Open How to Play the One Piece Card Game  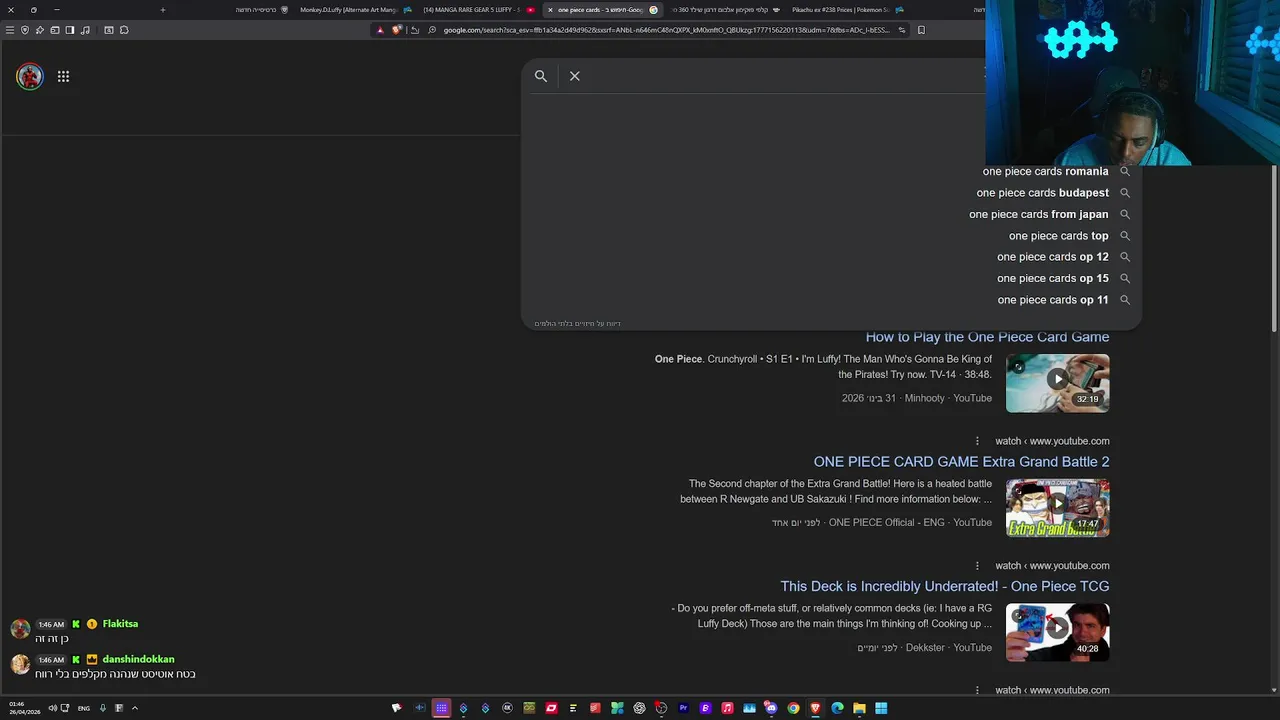(987, 337)
